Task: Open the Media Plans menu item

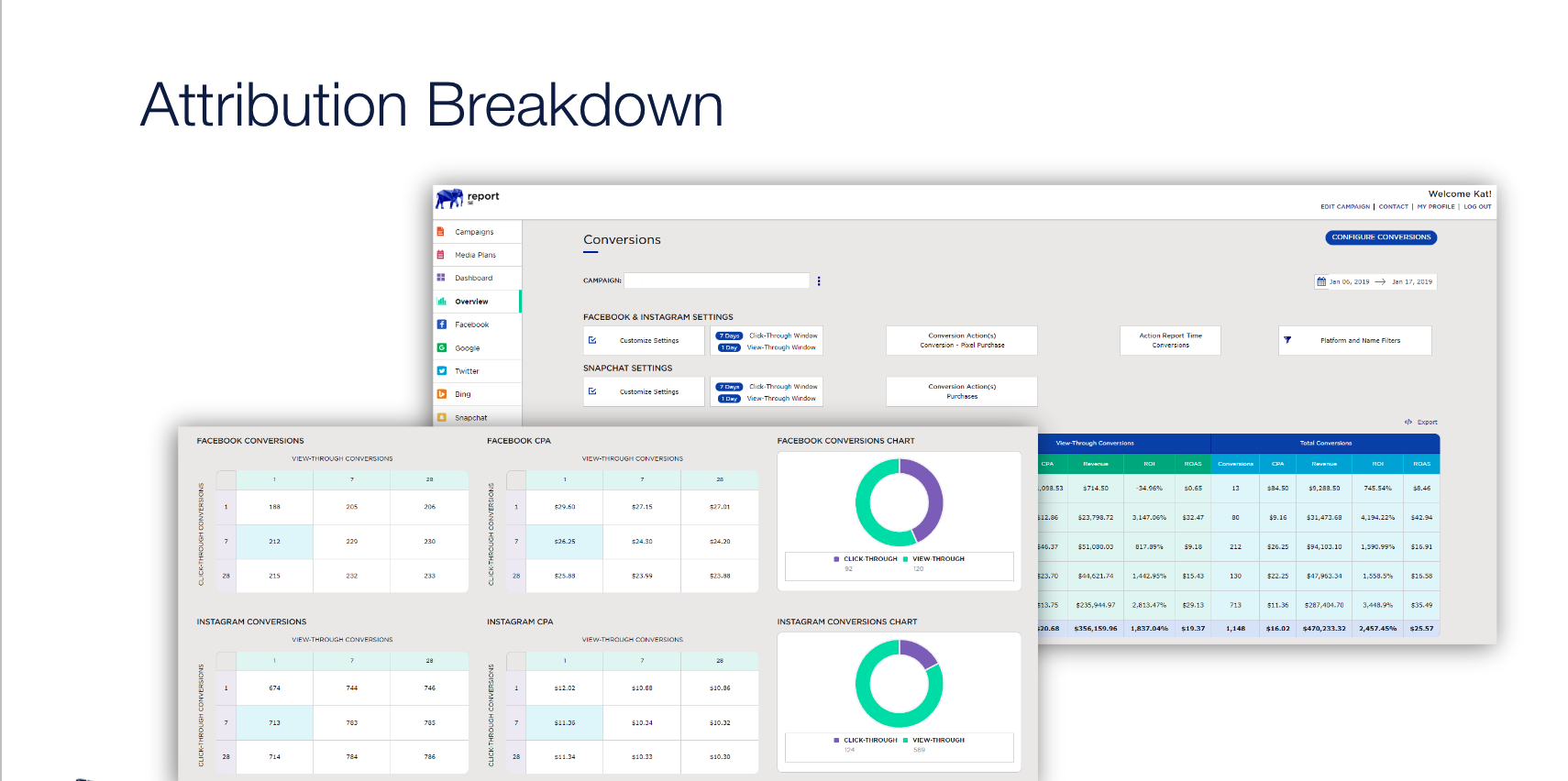Action: point(477,255)
